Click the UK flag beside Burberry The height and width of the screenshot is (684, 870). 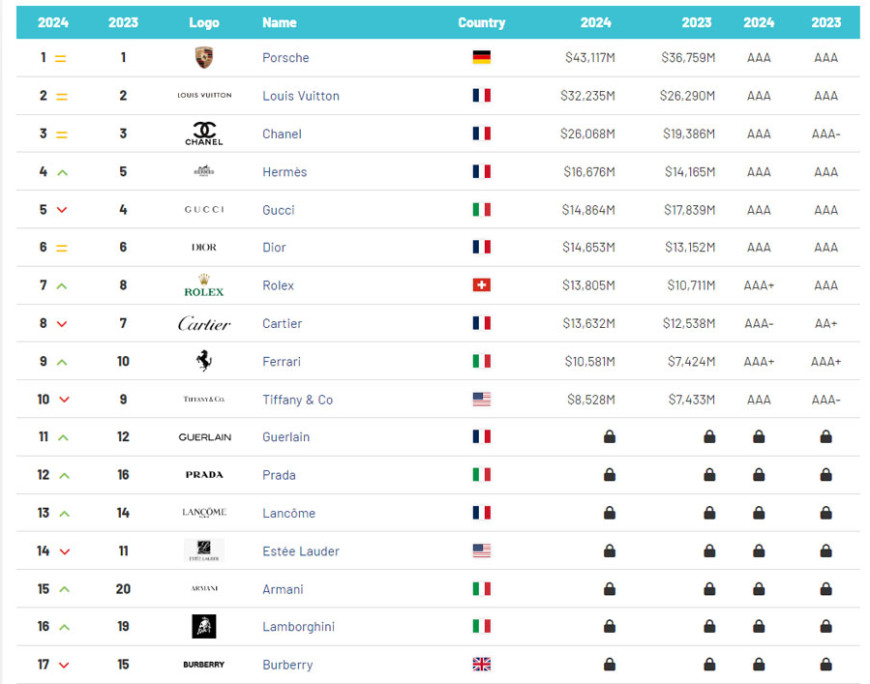[x=481, y=665]
